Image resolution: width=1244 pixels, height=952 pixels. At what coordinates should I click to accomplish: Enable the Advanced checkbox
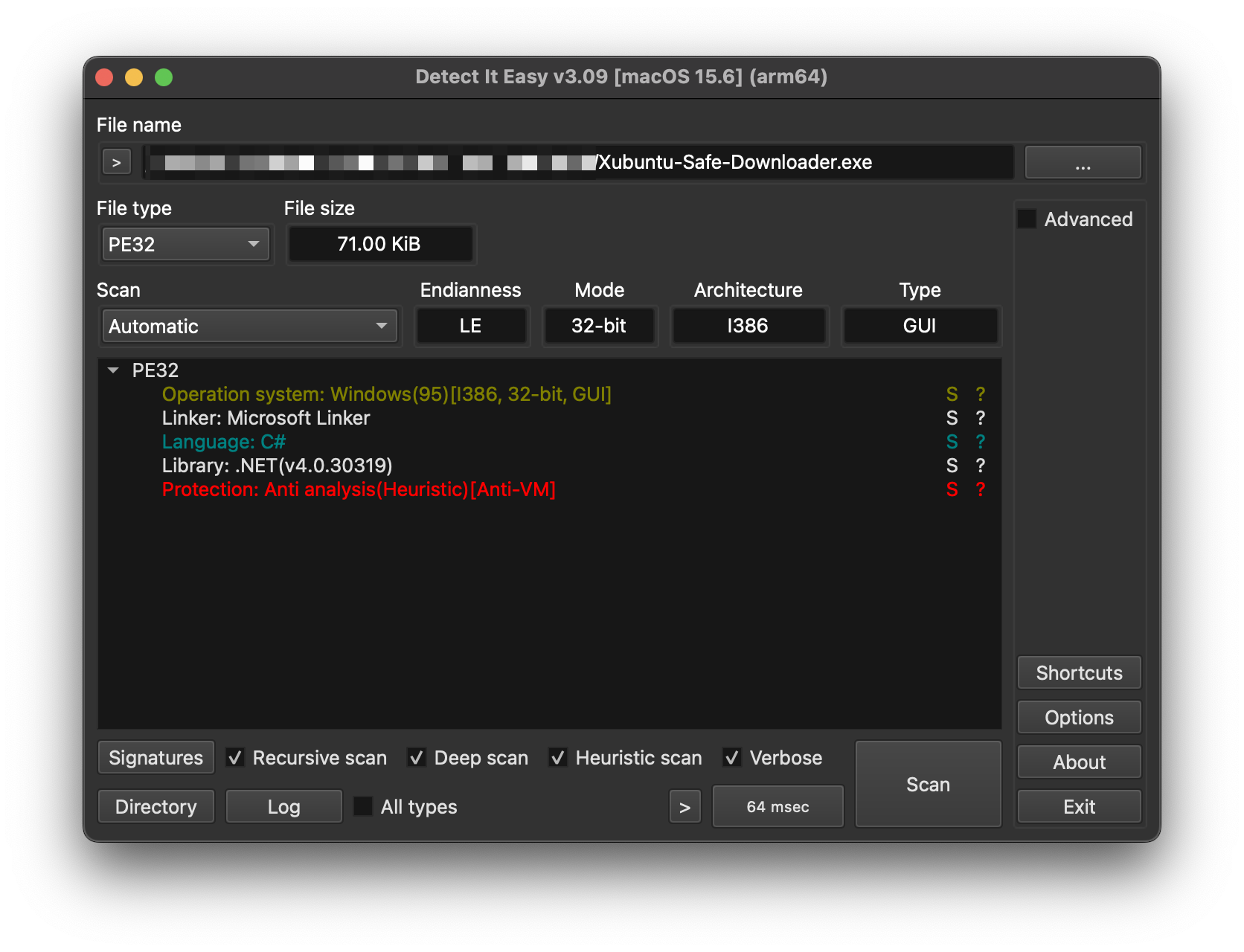pos(1027,219)
